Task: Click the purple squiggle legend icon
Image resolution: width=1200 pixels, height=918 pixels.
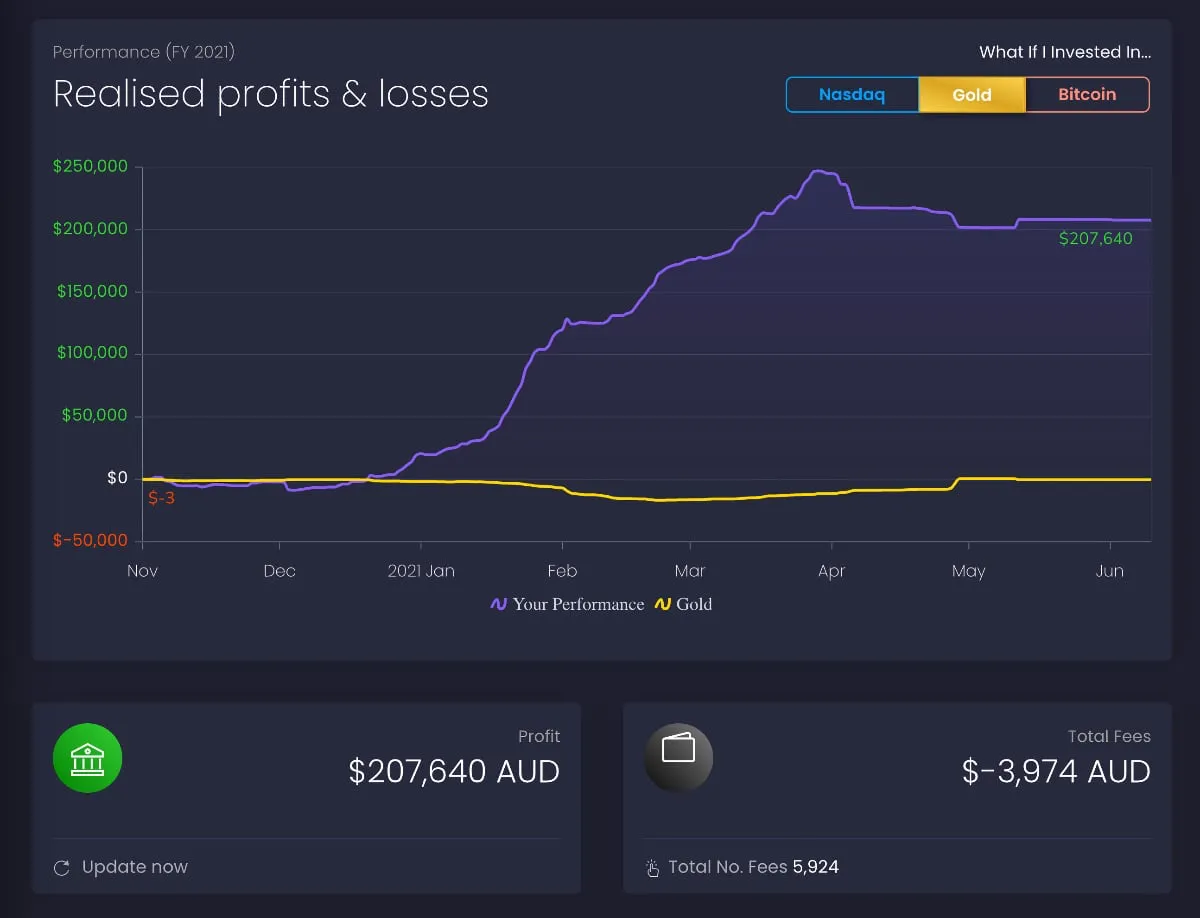Action: click(x=499, y=604)
